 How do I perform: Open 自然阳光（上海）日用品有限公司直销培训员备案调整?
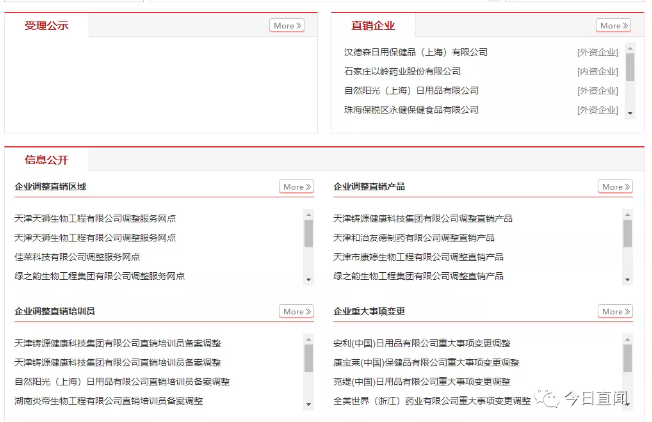click(x=122, y=382)
